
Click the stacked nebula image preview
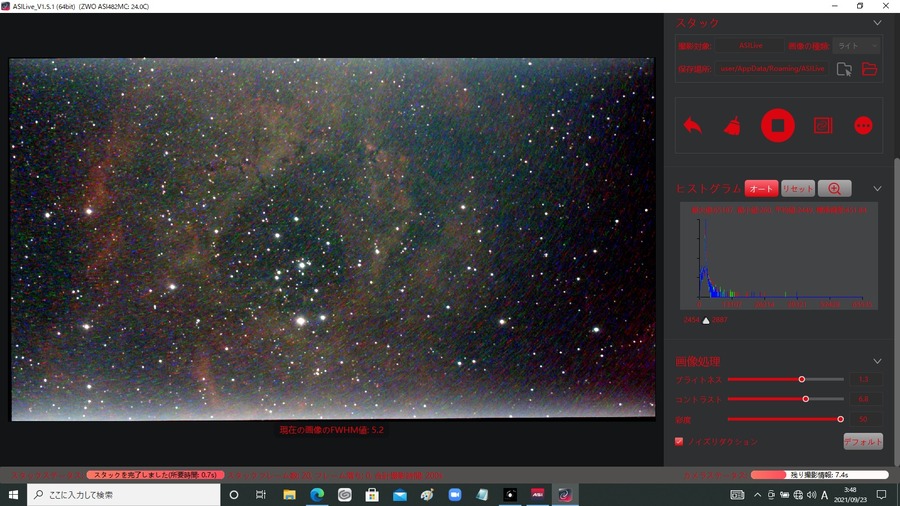332,239
